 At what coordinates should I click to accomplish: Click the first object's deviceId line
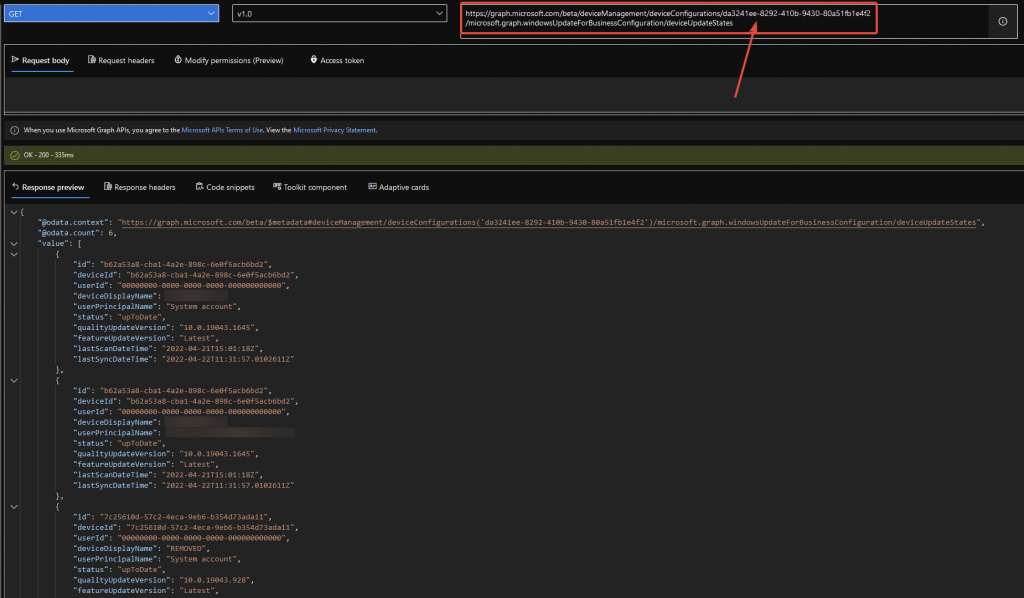[185, 275]
